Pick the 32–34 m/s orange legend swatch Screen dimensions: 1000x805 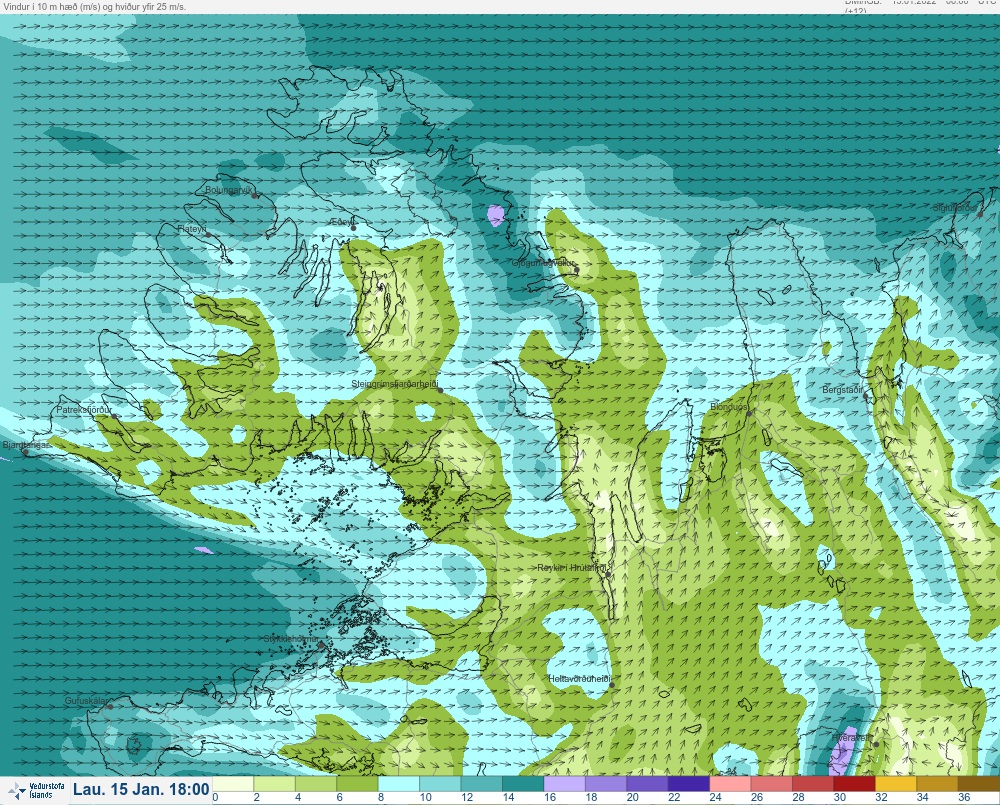[x=896, y=783]
